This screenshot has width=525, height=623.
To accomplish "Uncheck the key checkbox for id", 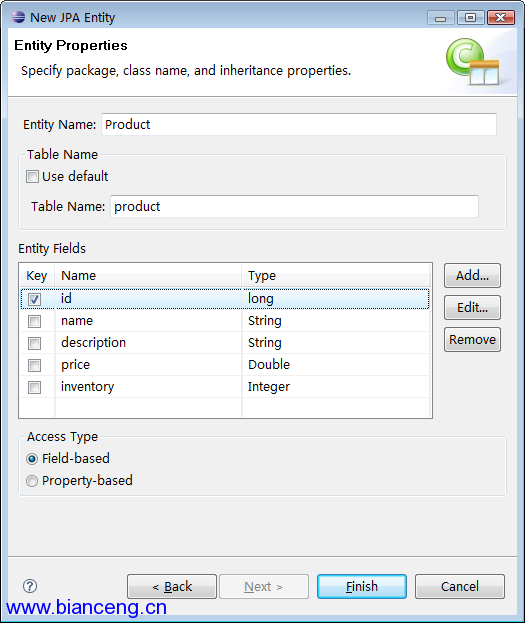I will pos(34,299).
